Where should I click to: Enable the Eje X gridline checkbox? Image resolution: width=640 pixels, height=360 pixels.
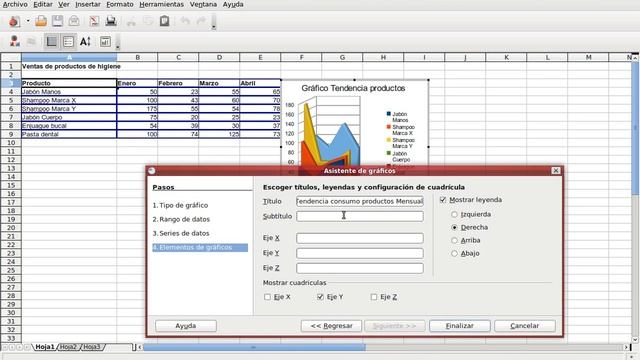coord(267,297)
